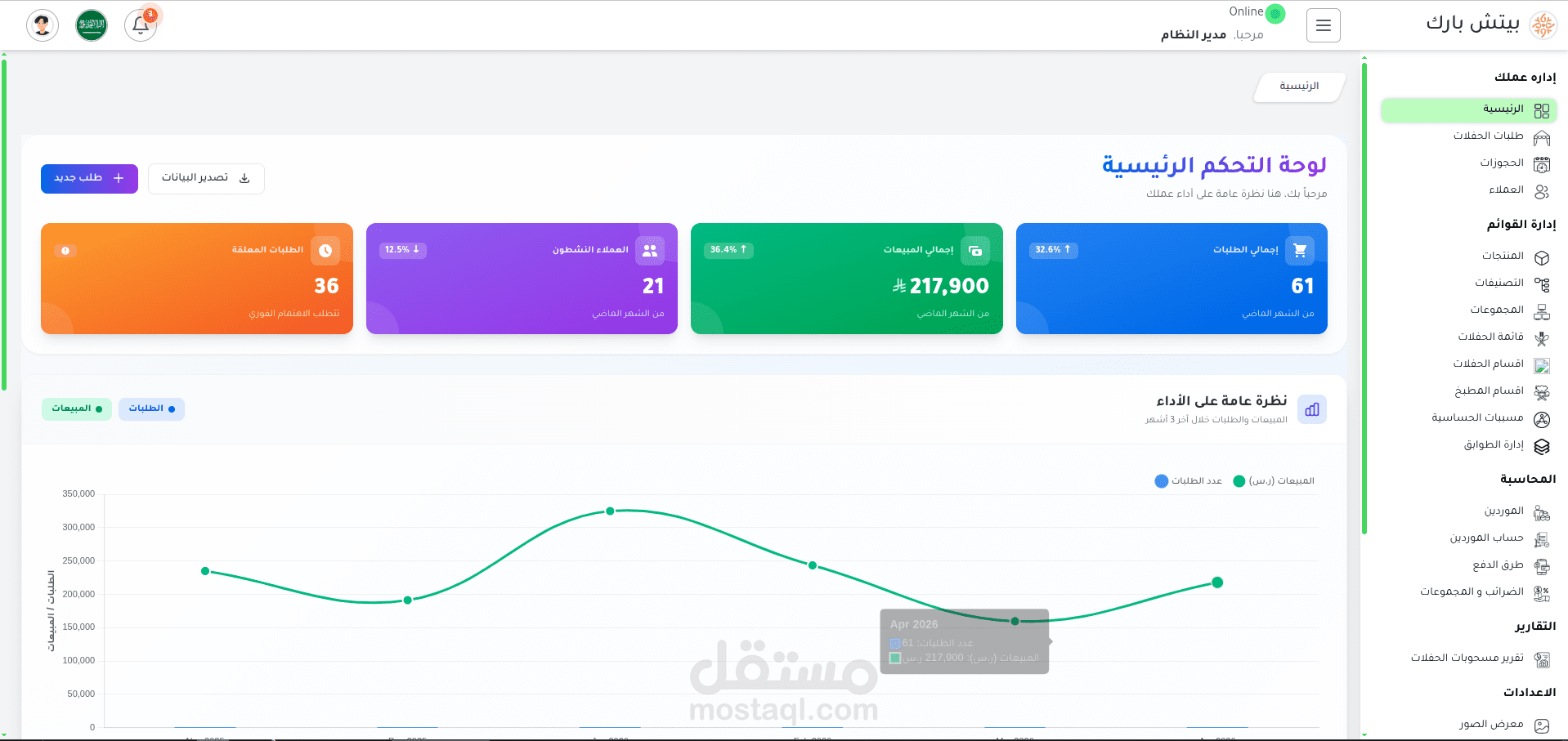Open طرق الدفع link in sidebar
The image size is (1568, 741).
click(x=1498, y=565)
